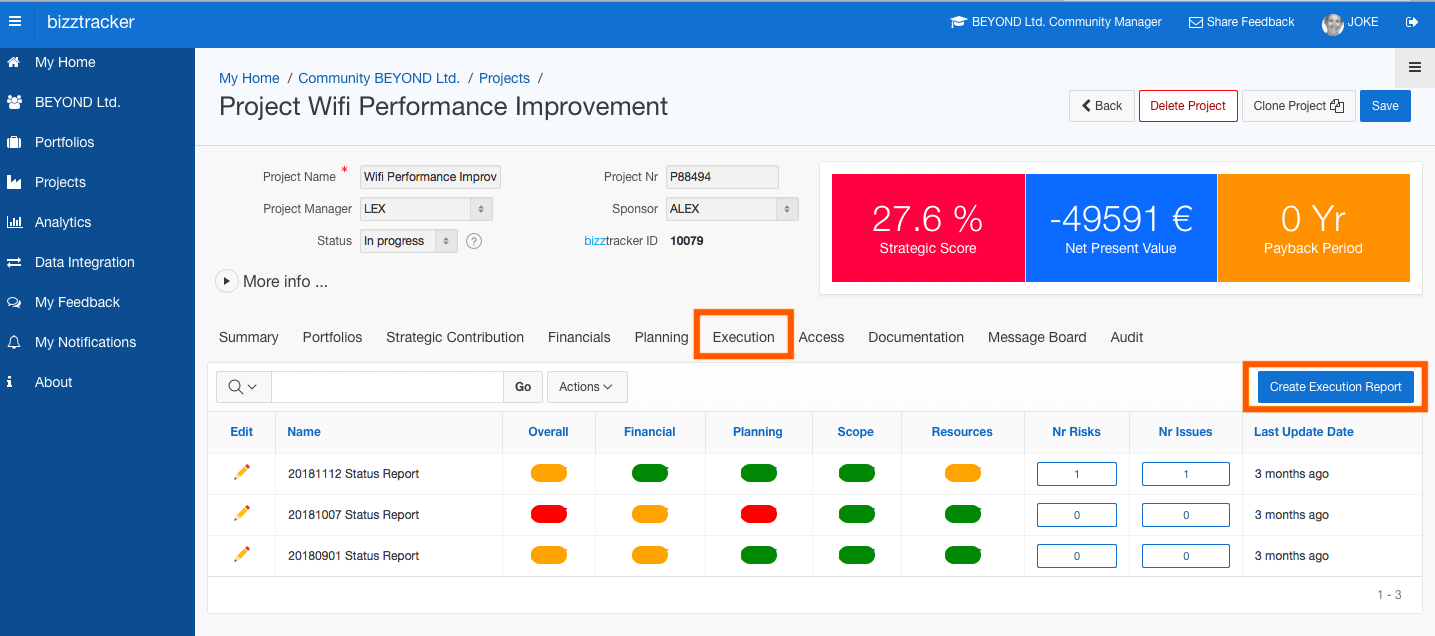Image resolution: width=1435 pixels, height=636 pixels.
Task: Switch to the Planning tab
Action: point(661,337)
